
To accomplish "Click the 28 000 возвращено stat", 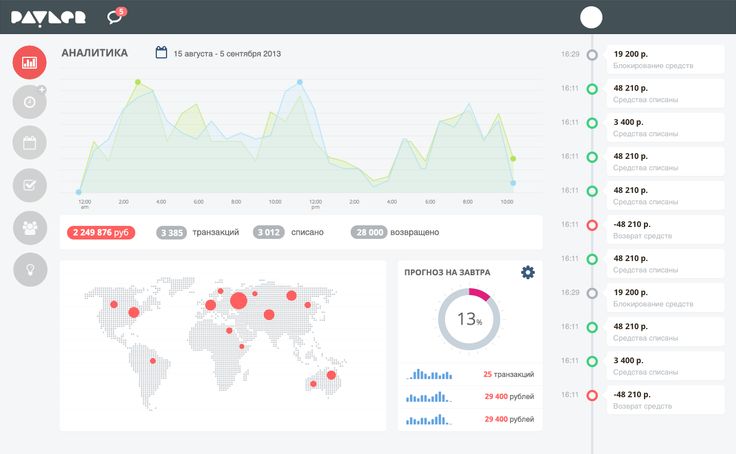I will click(x=394, y=233).
